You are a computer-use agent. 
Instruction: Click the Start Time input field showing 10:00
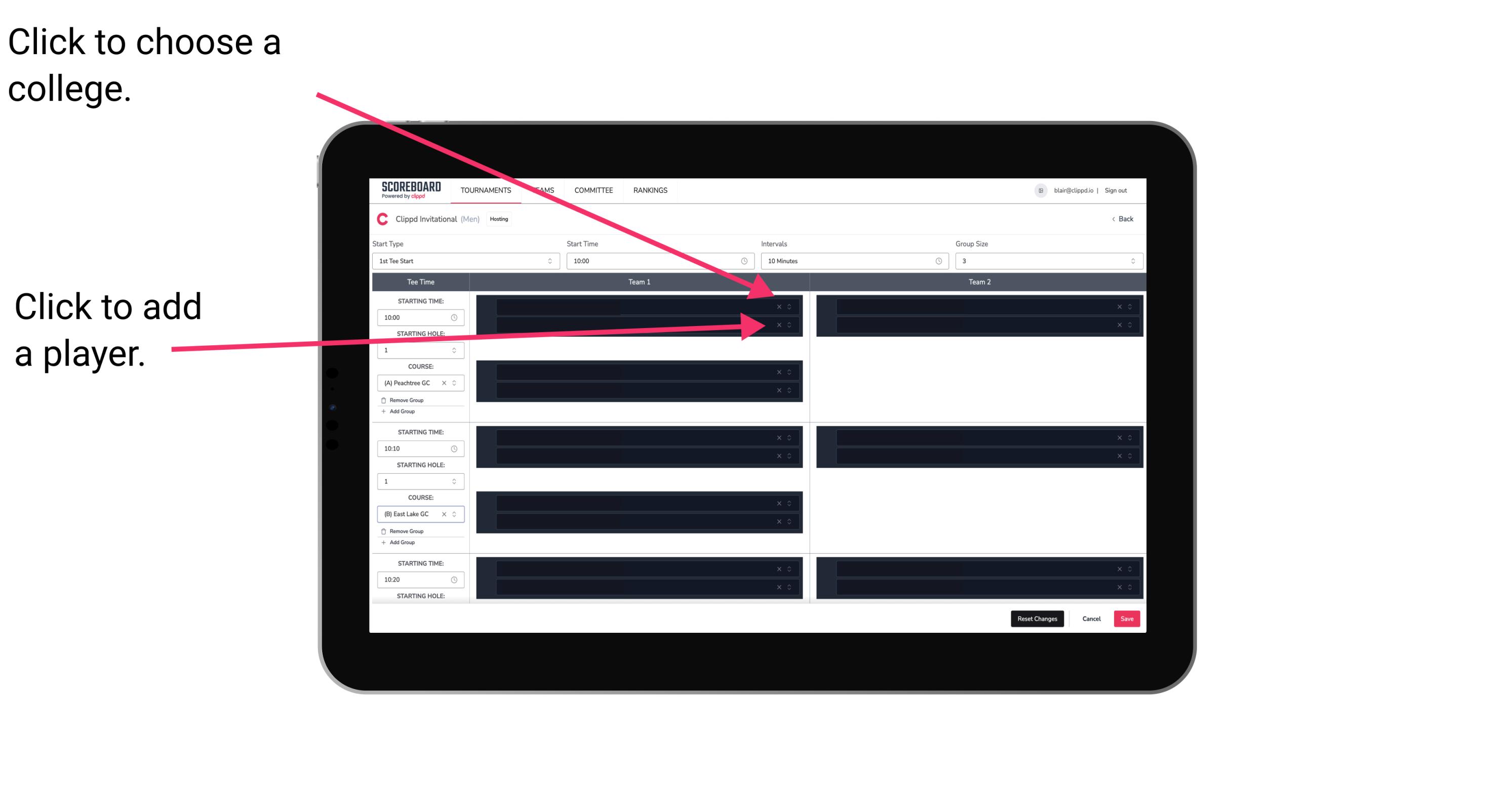659,261
